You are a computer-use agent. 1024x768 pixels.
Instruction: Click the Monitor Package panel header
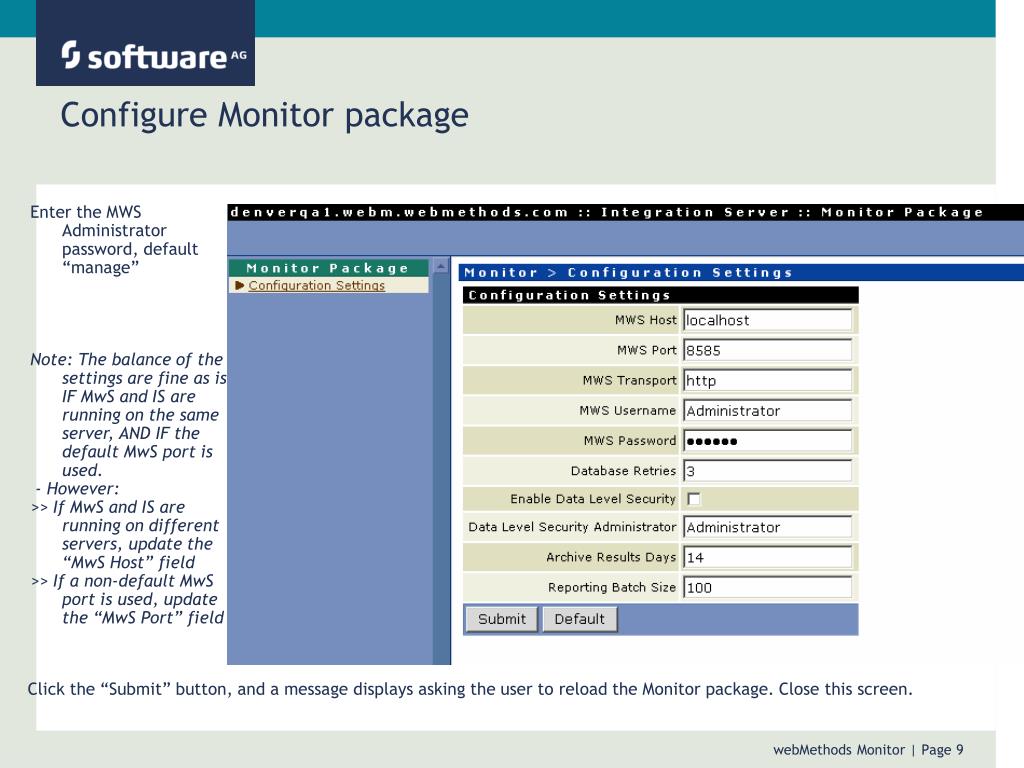pos(328,268)
